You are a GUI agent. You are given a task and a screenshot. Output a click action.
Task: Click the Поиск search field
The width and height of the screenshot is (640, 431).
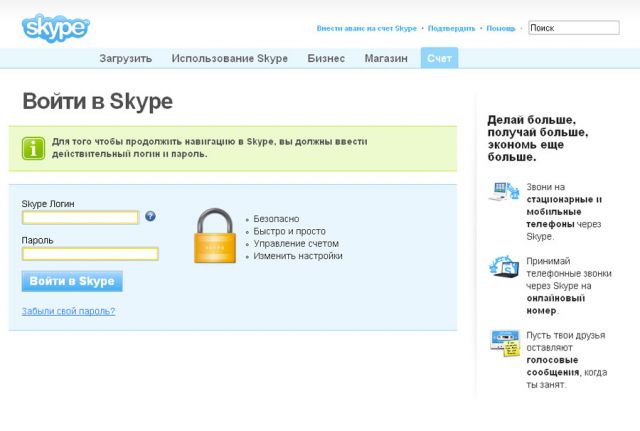(574, 28)
